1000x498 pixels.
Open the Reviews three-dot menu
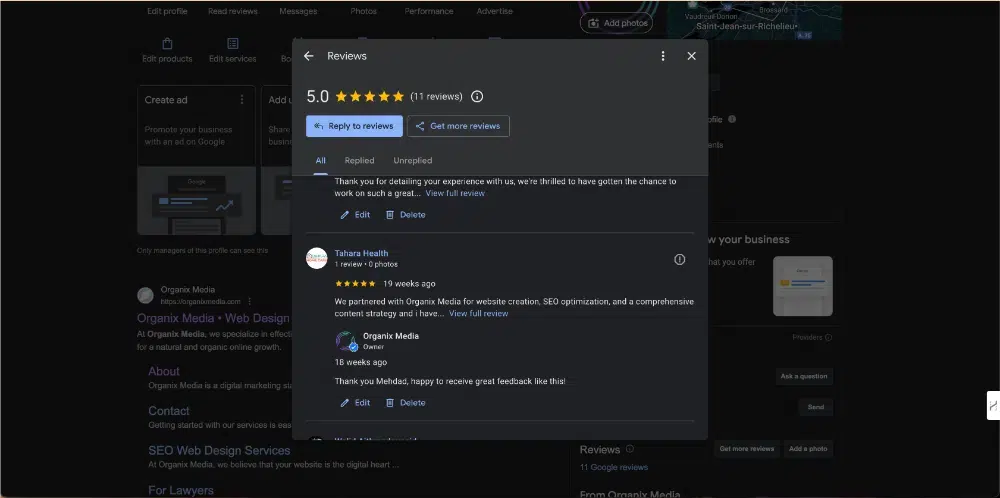pyautogui.click(x=663, y=56)
